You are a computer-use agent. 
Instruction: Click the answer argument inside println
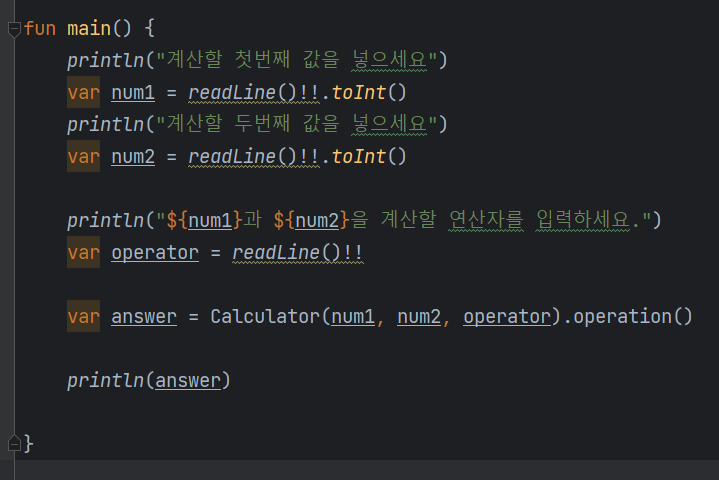pos(188,381)
